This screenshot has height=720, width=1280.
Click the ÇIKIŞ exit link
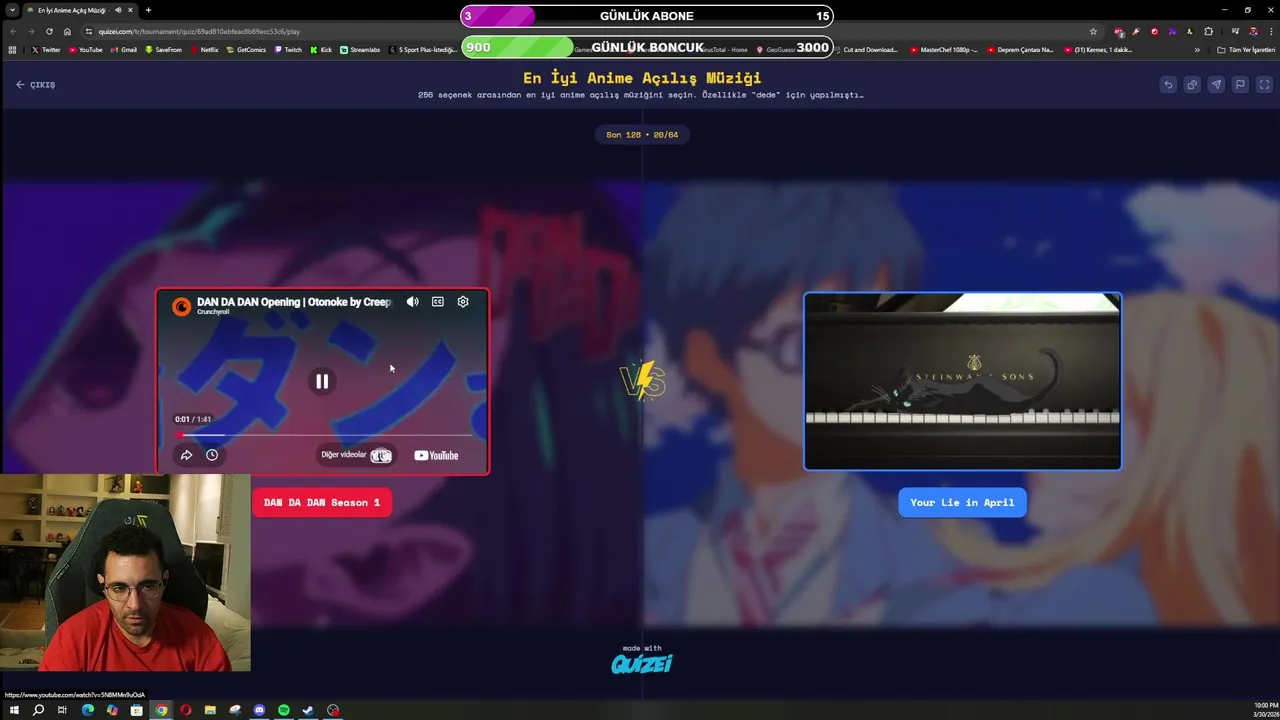click(x=36, y=85)
